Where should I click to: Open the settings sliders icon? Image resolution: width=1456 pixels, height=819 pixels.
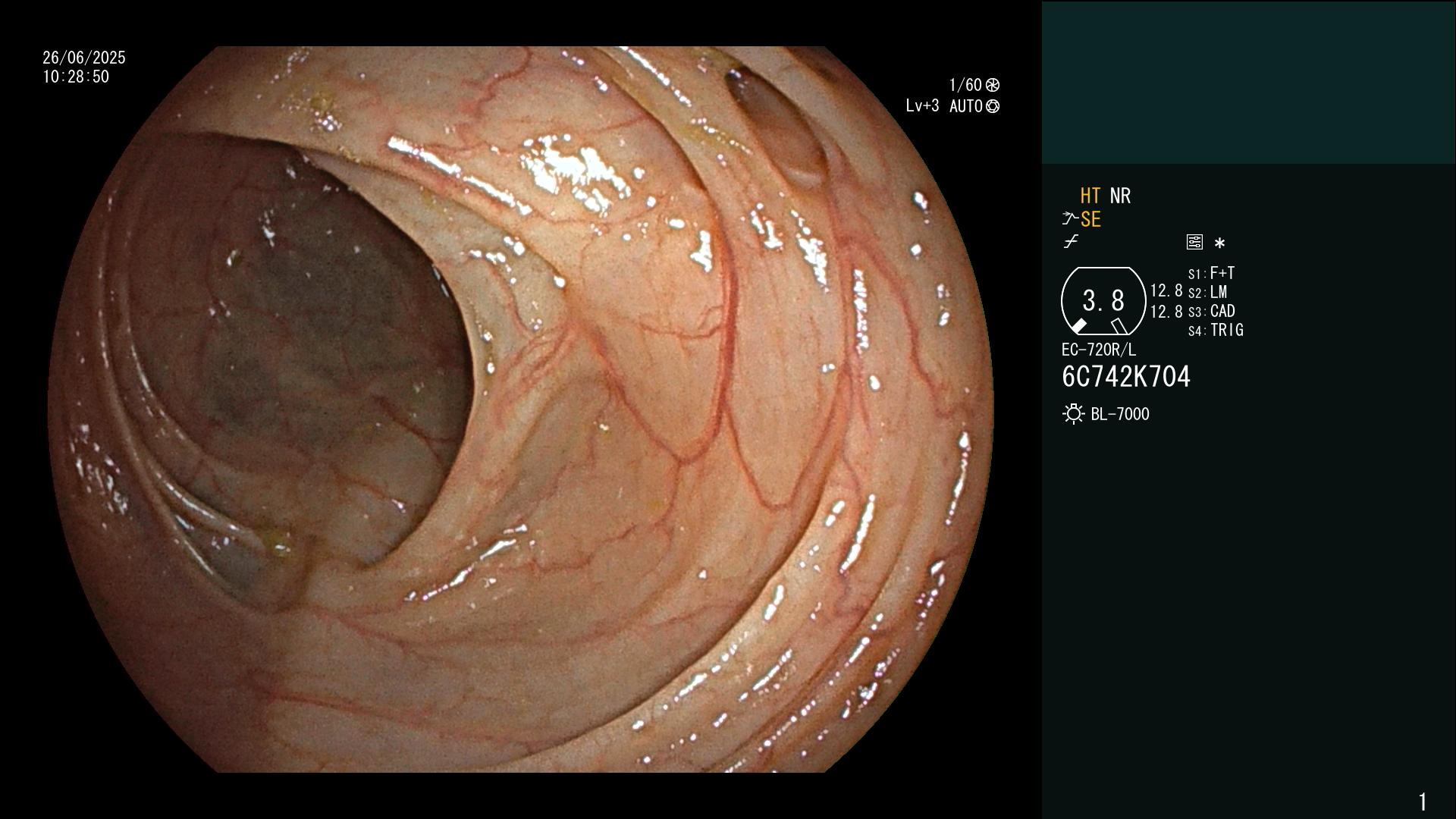1194,242
